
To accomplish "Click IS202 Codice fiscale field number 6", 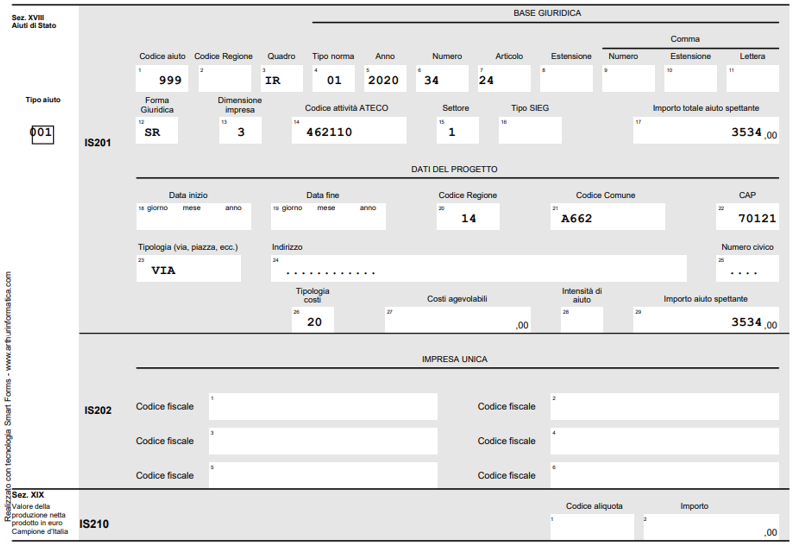I will tap(665, 475).
